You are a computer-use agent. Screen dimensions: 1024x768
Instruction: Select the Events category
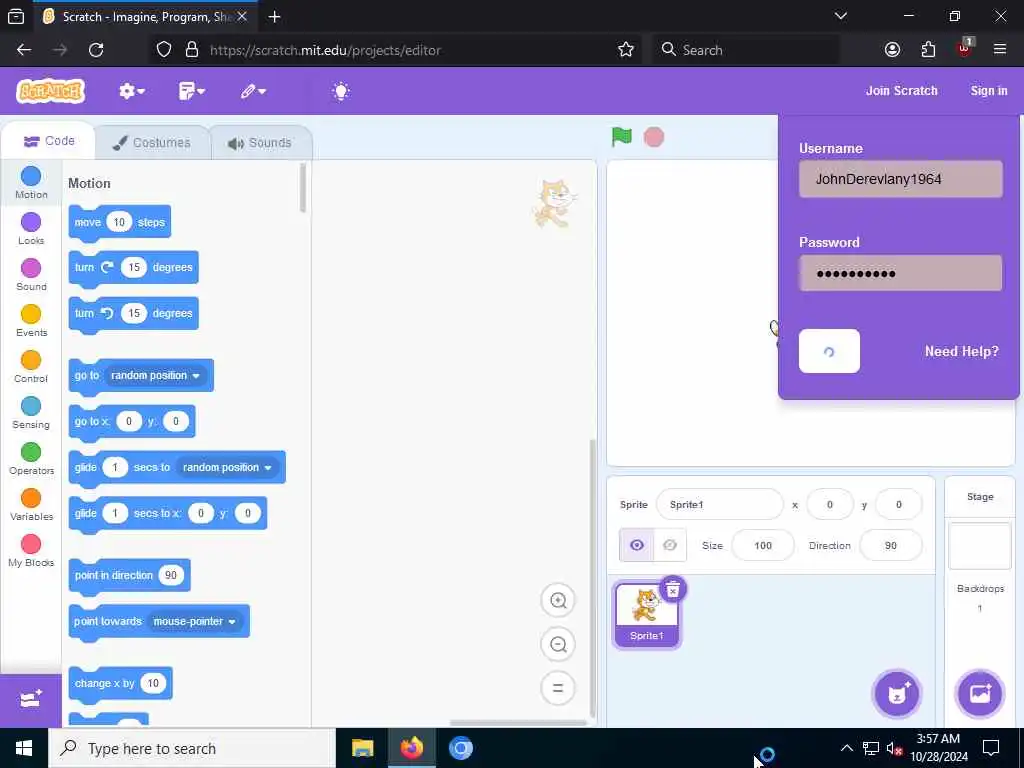(31, 321)
